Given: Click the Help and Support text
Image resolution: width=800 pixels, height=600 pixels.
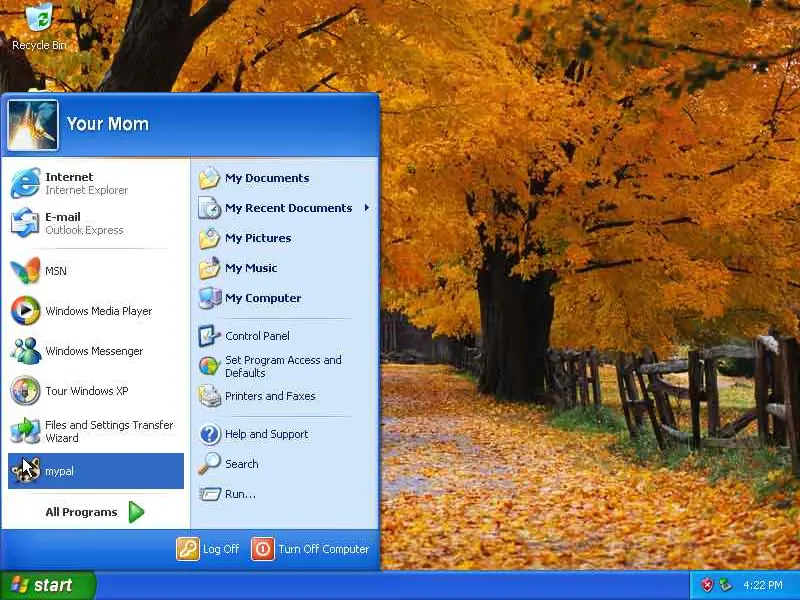Looking at the screenshot, I should [x=266, y=434].
